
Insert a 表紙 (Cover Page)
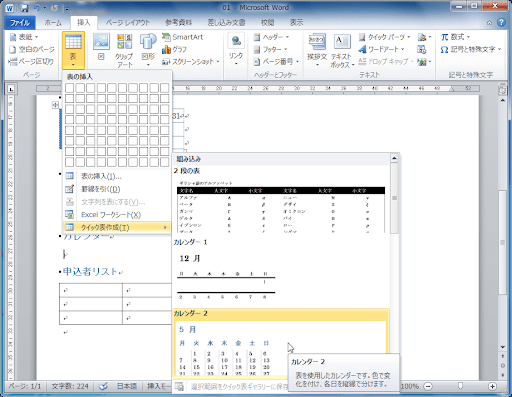pos(24,37)
